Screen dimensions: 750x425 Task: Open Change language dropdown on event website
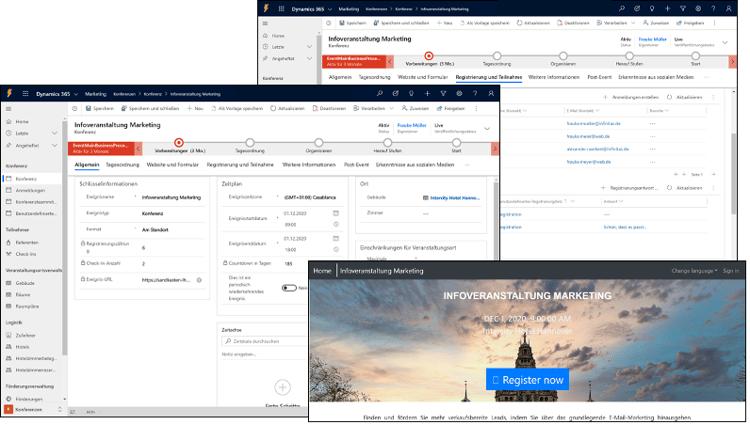click(694, 271)
